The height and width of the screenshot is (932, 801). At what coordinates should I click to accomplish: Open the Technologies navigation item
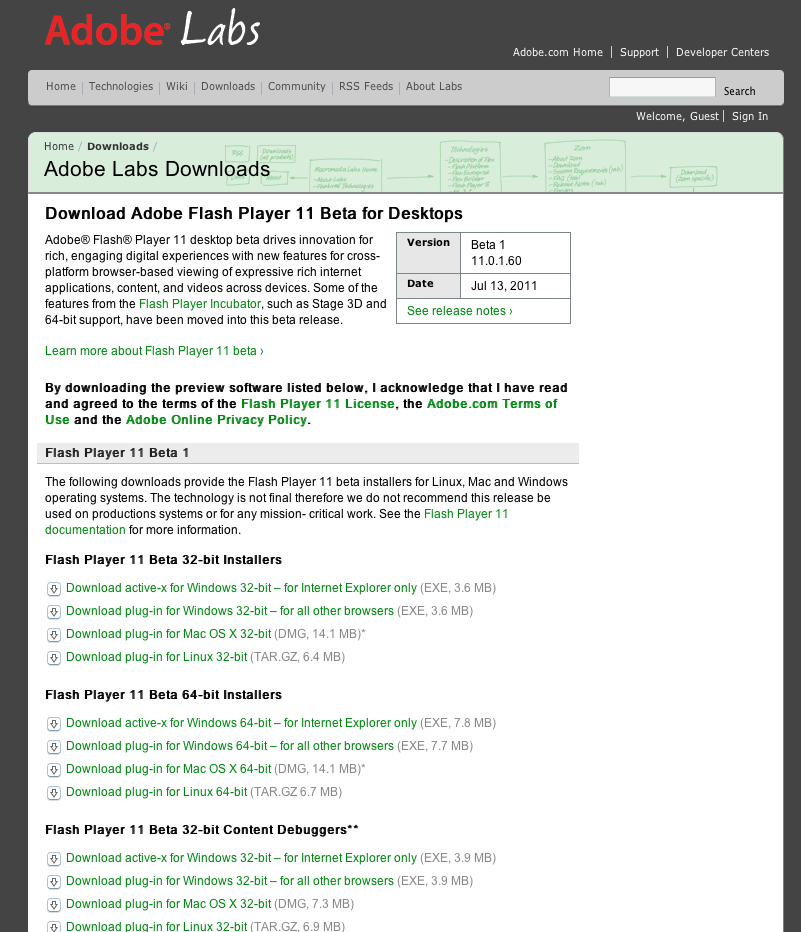tap(121, 86)
